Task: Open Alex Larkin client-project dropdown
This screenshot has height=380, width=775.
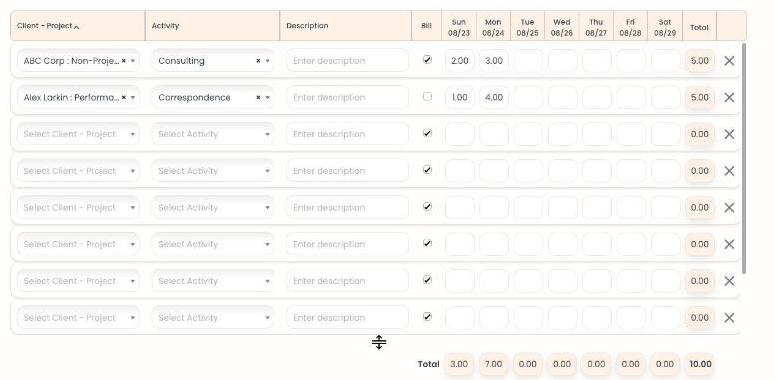Action: pyautogui.click(x=132, y=97)
